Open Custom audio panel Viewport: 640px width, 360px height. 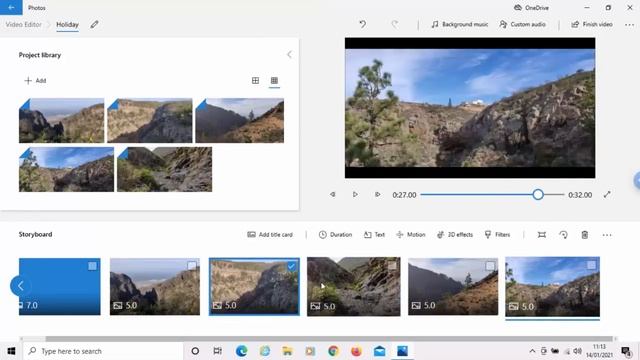tap(522, 24)
